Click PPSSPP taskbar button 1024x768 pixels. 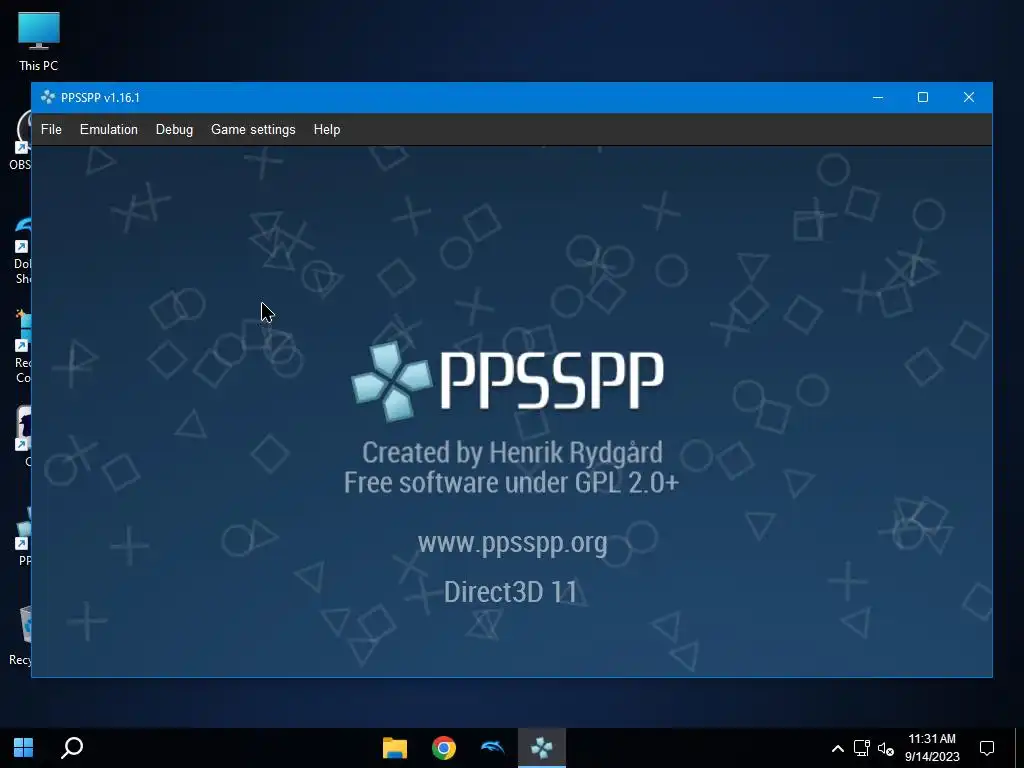pyautogui.click(x=541, y=748)
